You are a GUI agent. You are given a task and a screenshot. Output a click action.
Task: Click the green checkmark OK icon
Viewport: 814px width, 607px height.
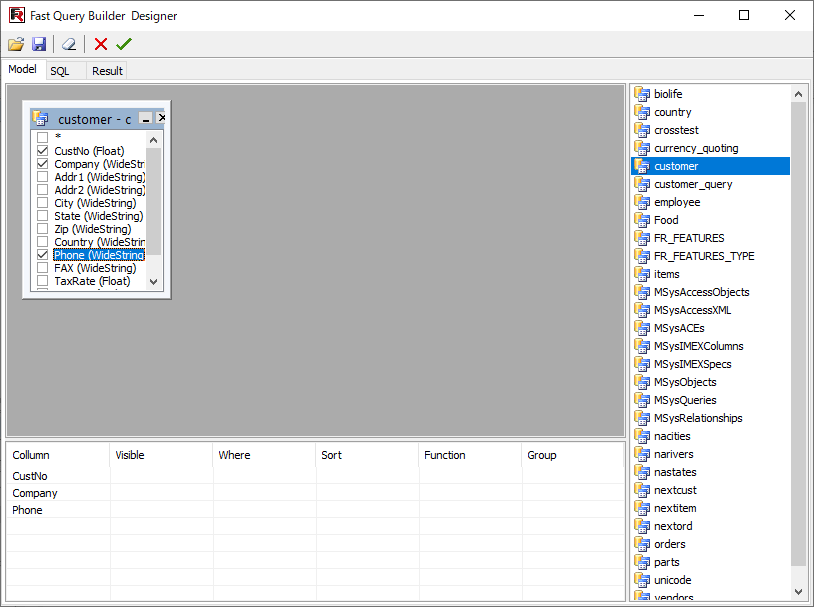tap(124, 44)
